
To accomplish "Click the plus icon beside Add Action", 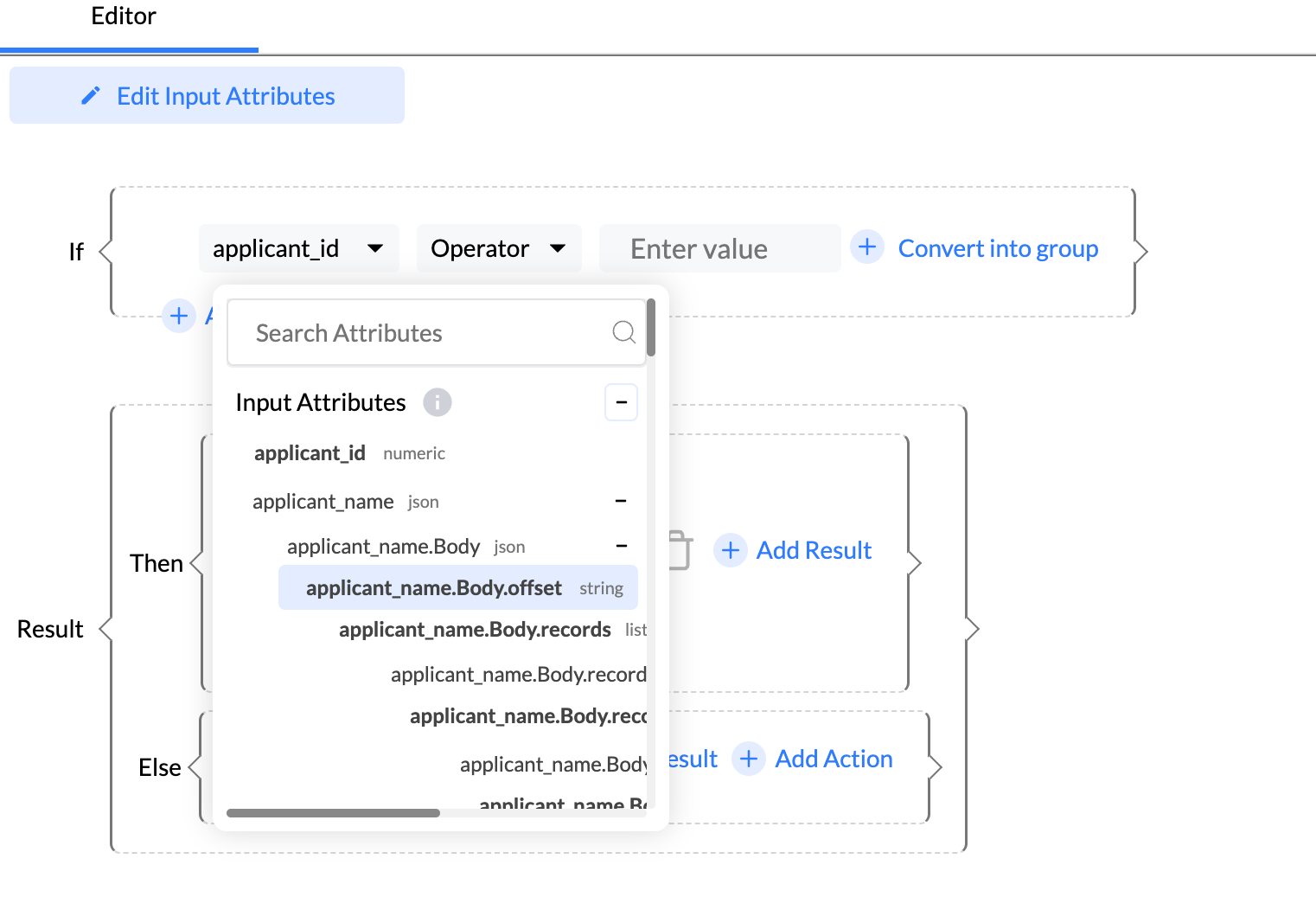I will point(749,759).
